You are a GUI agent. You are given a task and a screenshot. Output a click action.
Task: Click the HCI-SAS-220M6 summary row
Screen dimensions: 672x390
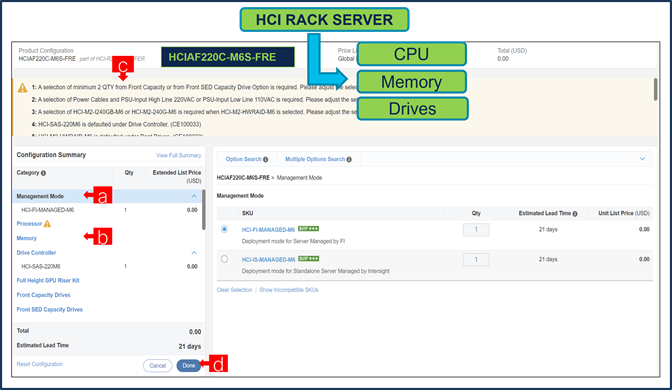108,267
